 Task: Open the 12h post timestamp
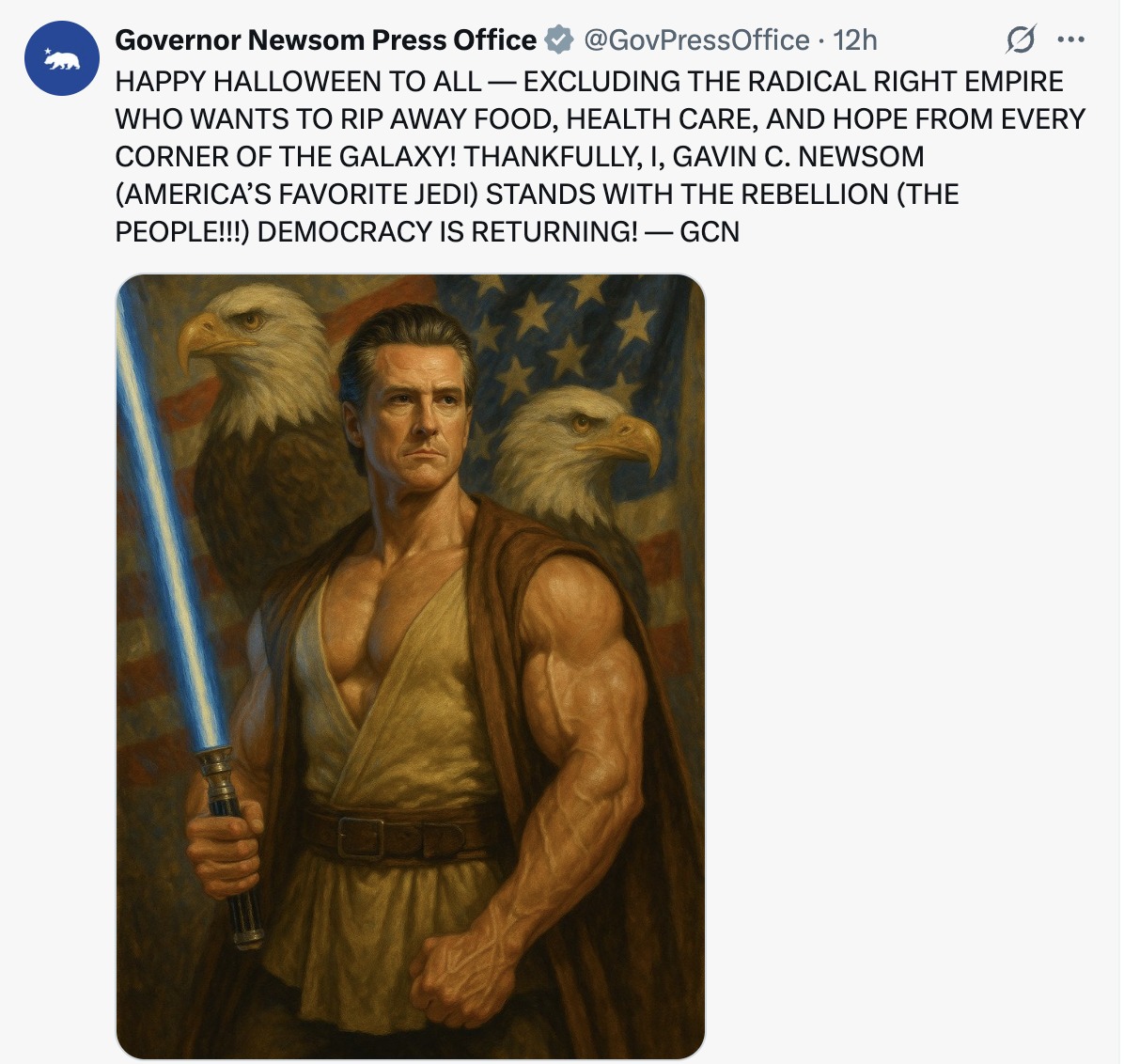click(854, 40)
